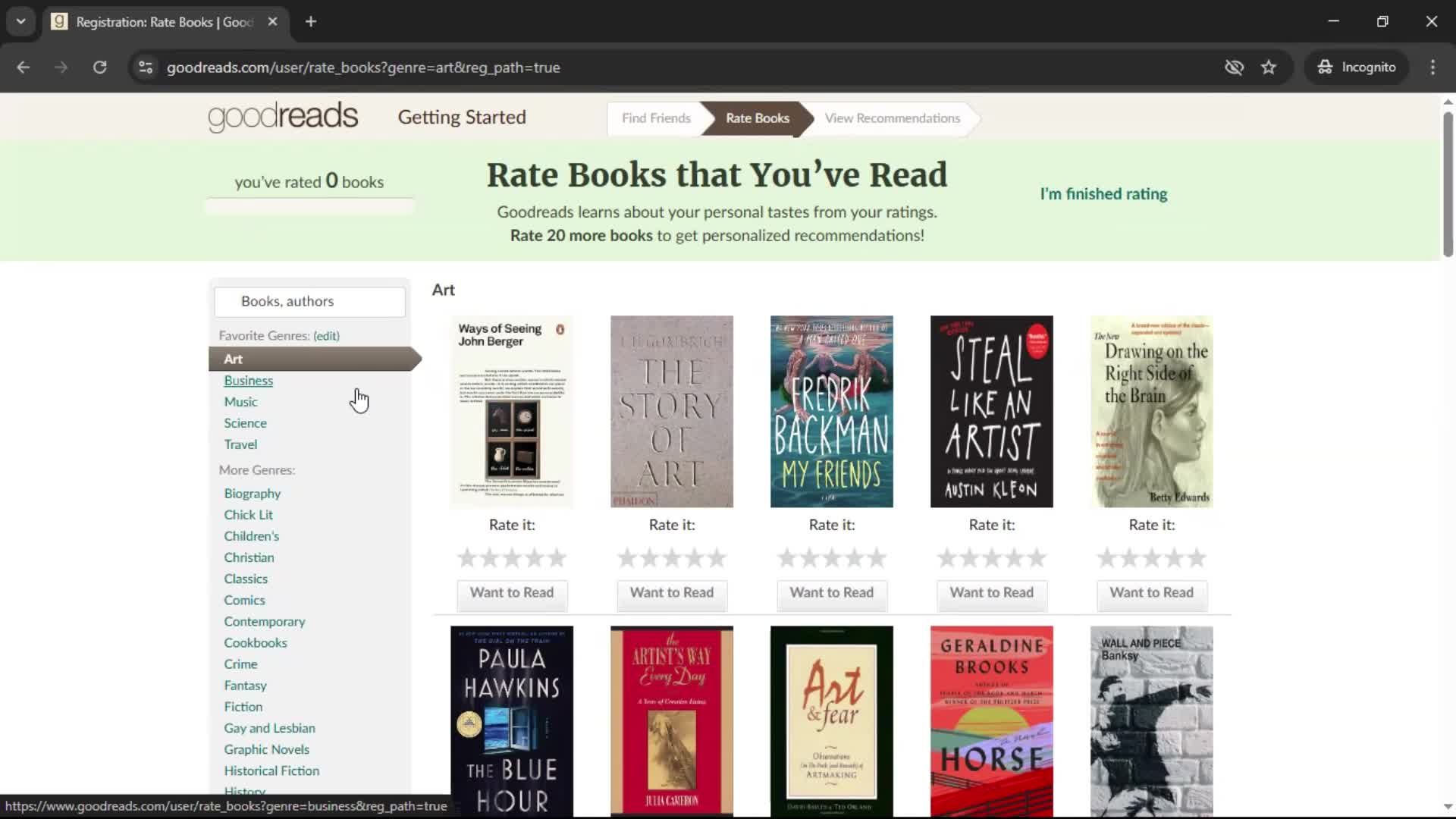Open a new browser tab
Image resolution: width=1456 pixels, height=819 pixels.
[x=311, y=22]
